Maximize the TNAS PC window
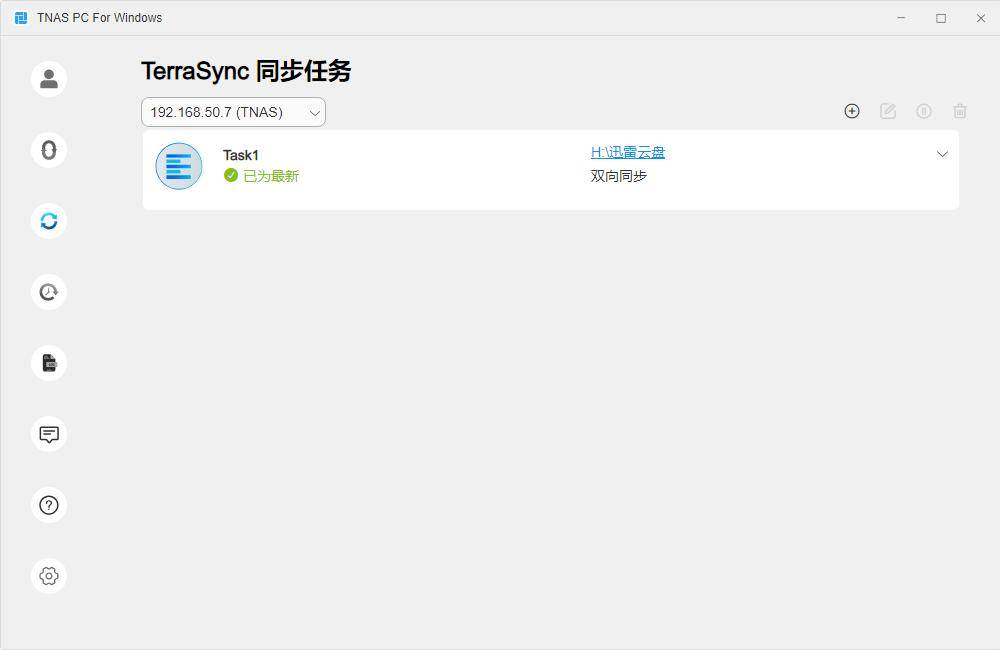The image size is (1000, 650). [x=941, y=18]
